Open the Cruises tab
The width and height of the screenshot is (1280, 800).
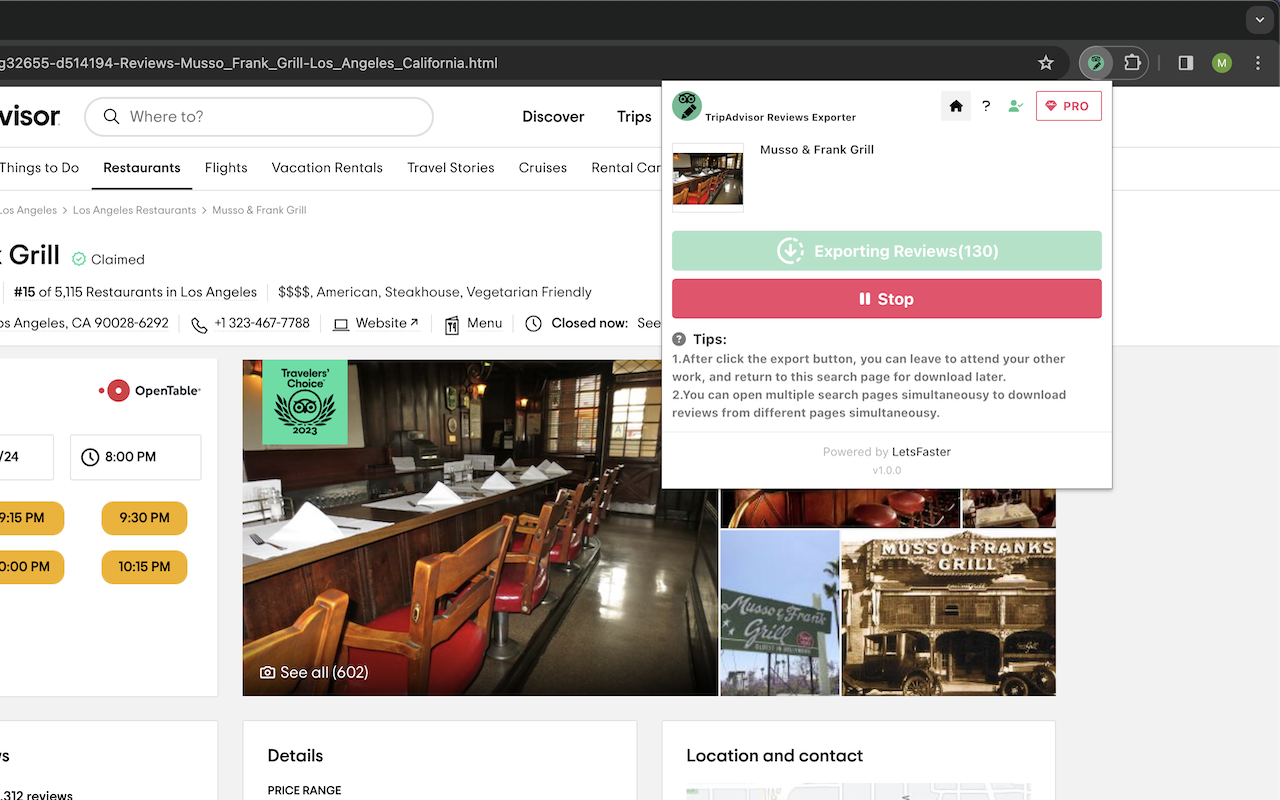(543, 168)
